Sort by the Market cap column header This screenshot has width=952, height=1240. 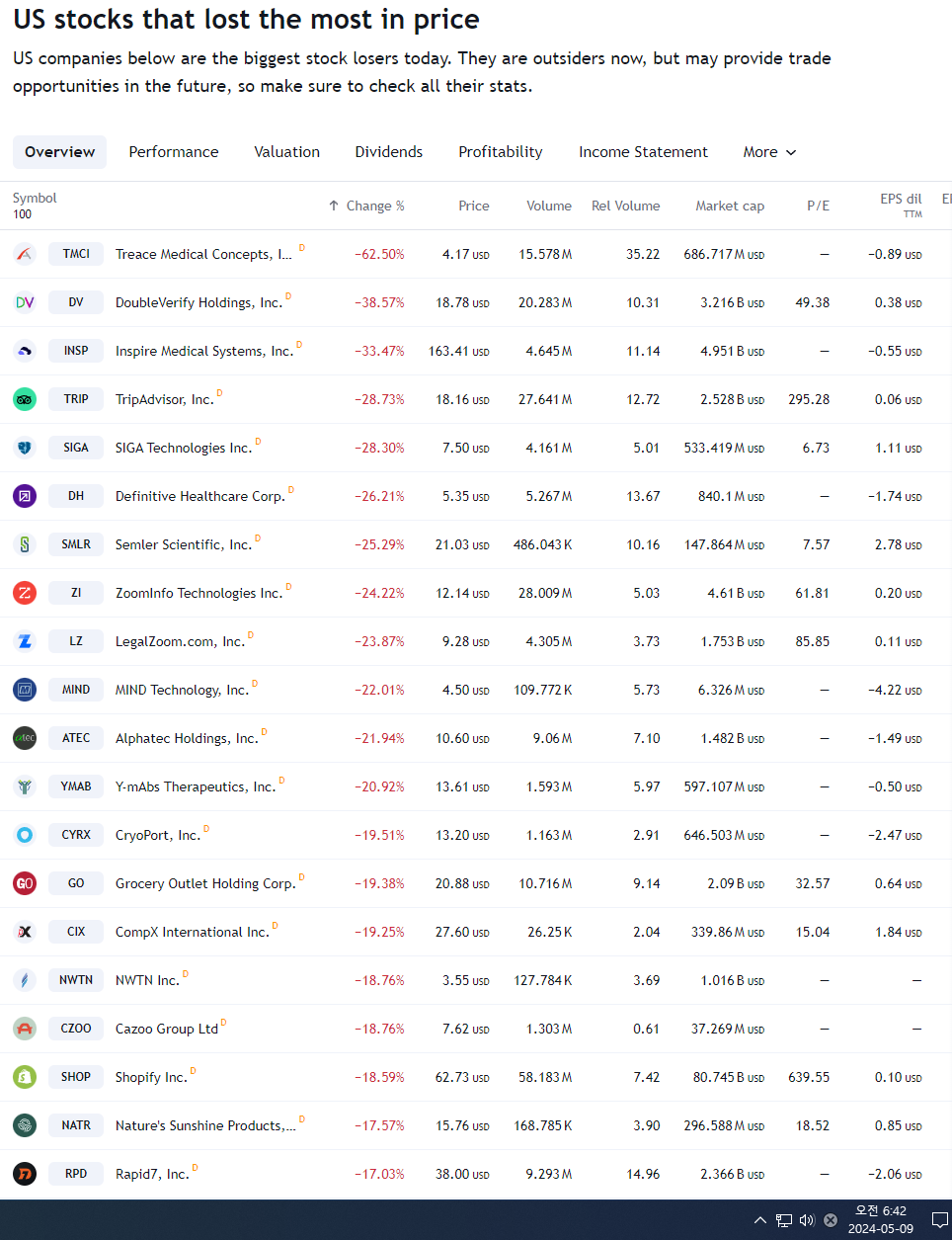[x=730, y=206]
